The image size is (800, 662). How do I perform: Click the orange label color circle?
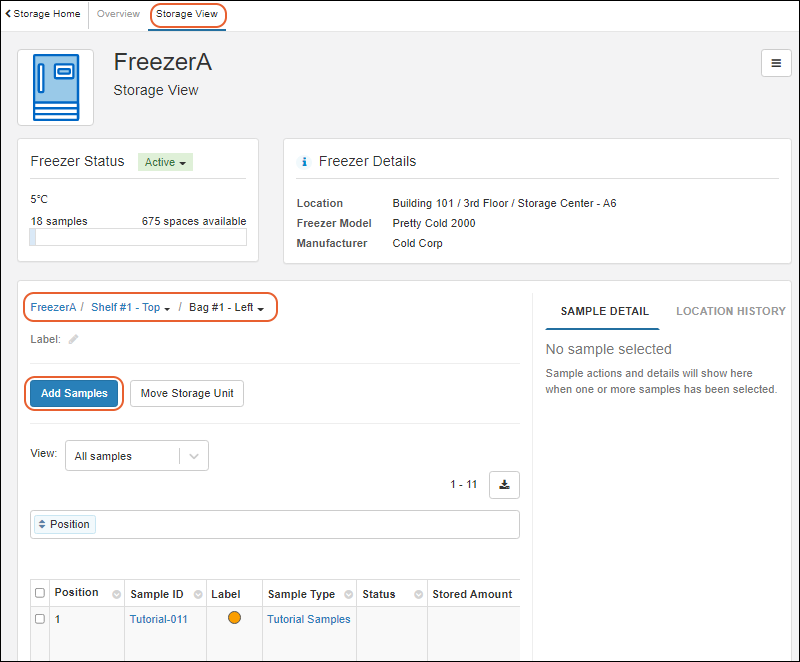[x=234, y=617]
